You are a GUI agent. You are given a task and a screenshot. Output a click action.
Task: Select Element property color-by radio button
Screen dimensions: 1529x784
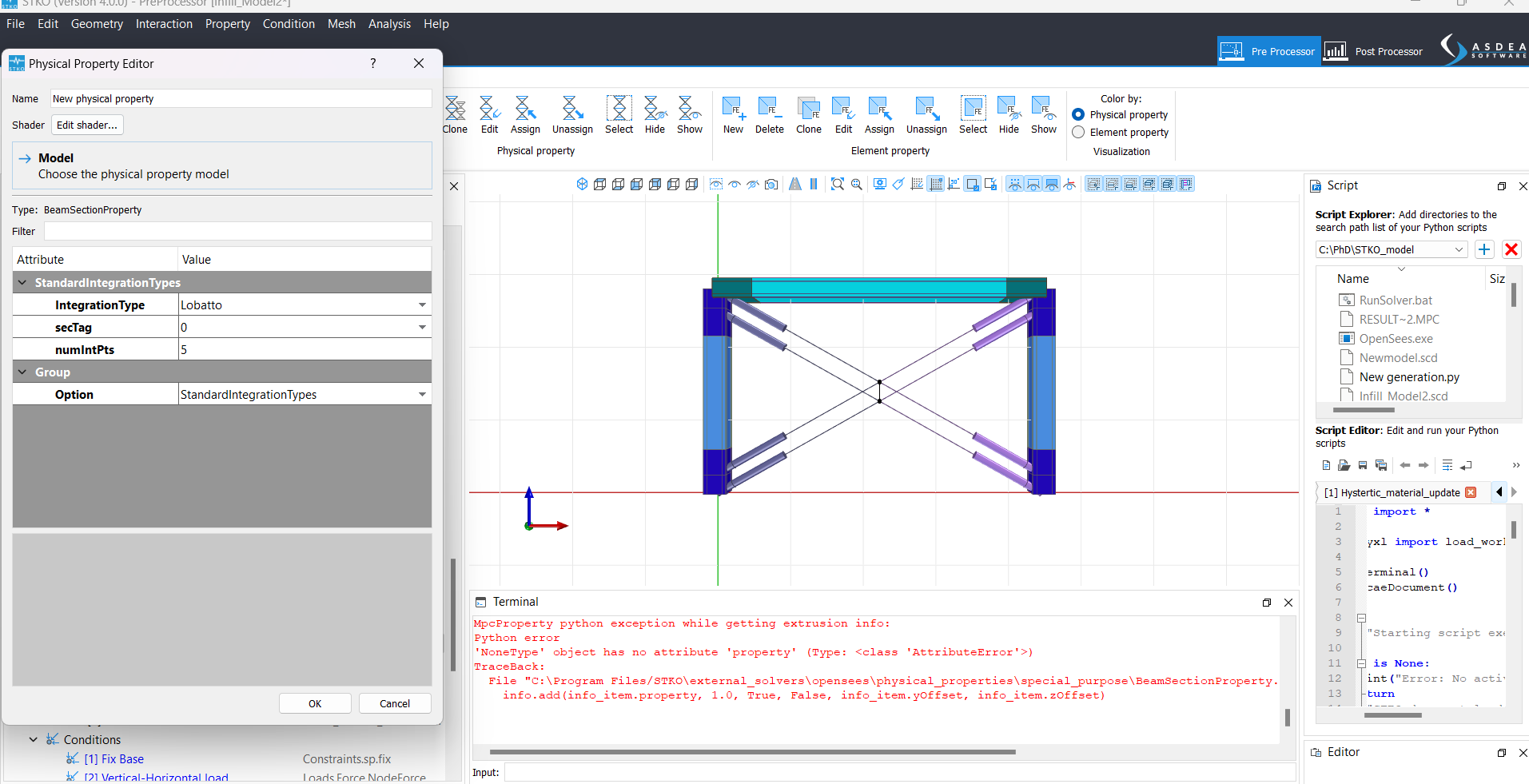1078,132
